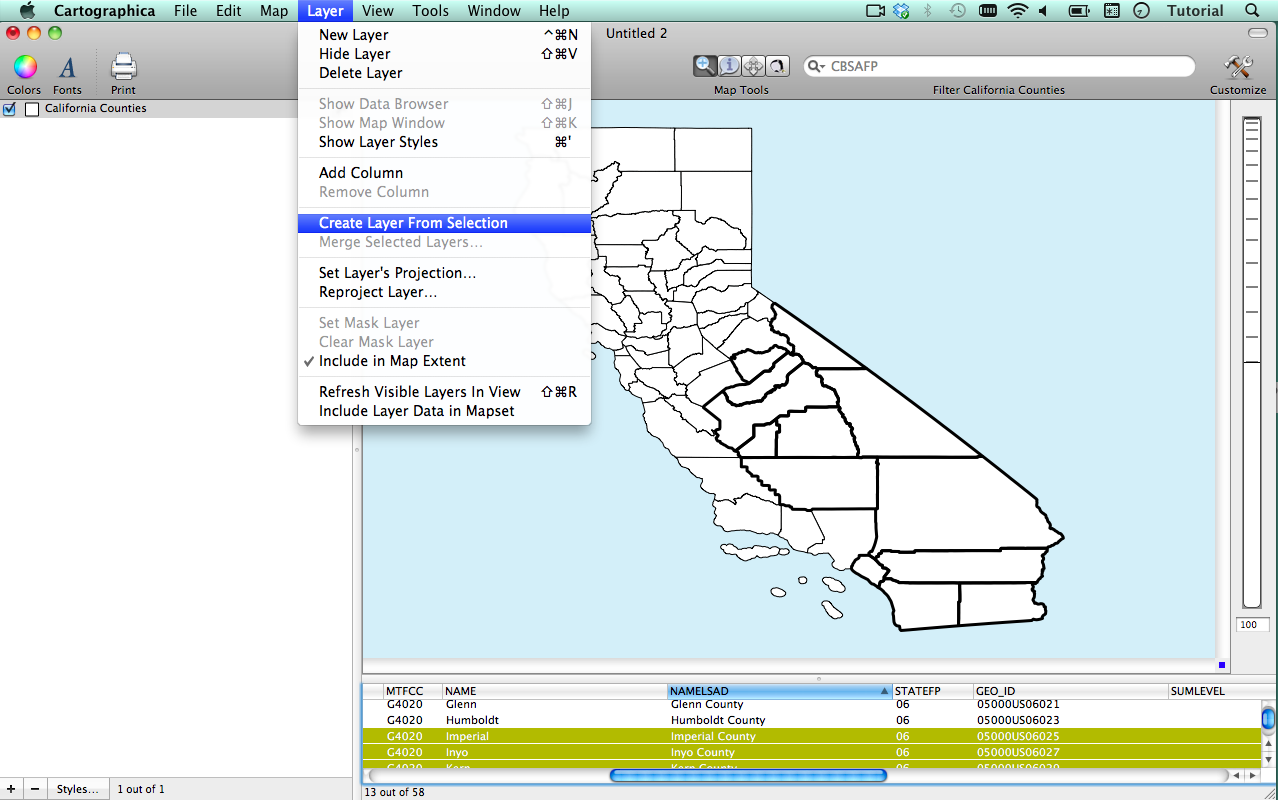
Task: Add a layer with plus button
Action: point(11,789)
